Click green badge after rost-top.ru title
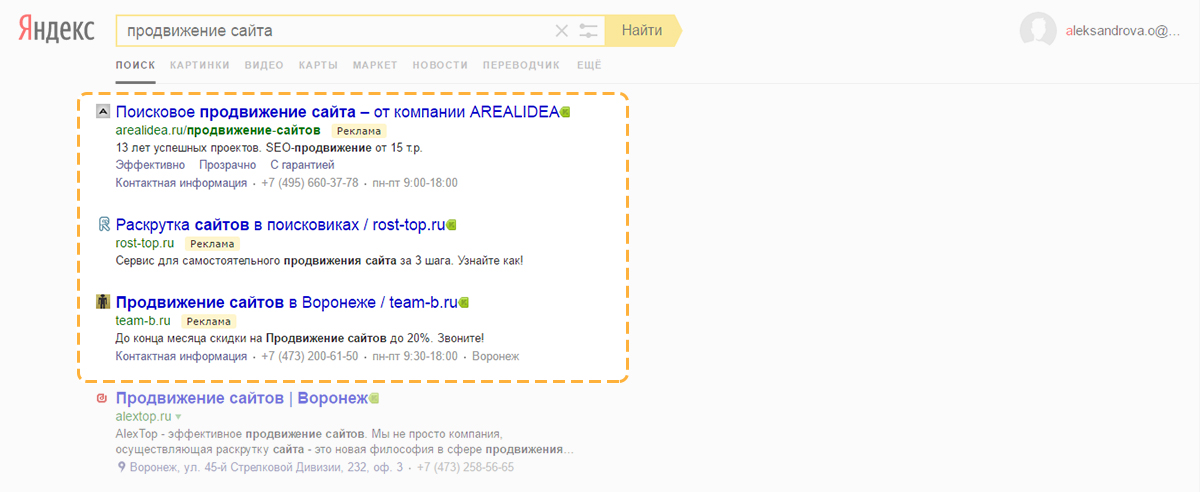The width and height of the screenshot is (1200, 492). (x=452, y=225)
